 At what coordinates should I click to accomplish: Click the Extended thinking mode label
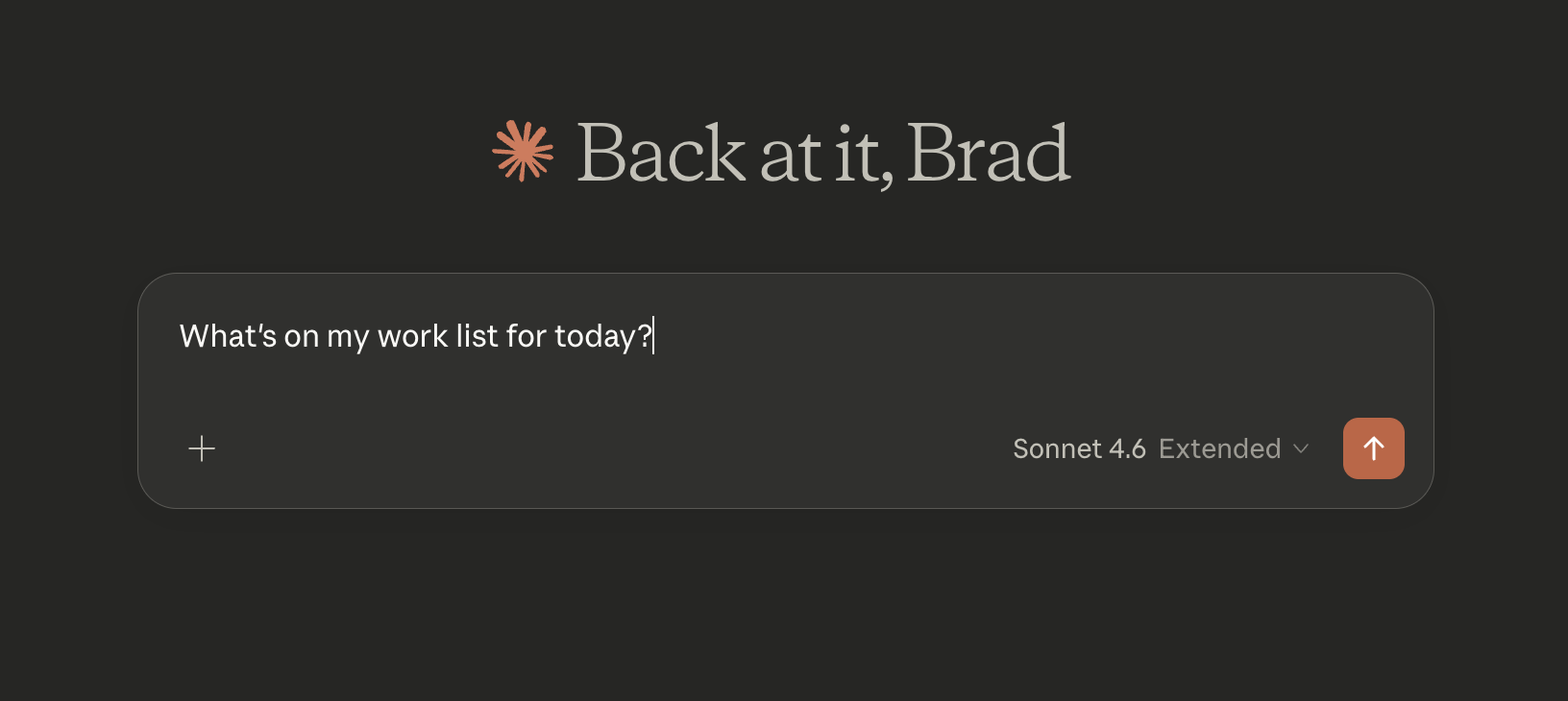[1219, 448]
